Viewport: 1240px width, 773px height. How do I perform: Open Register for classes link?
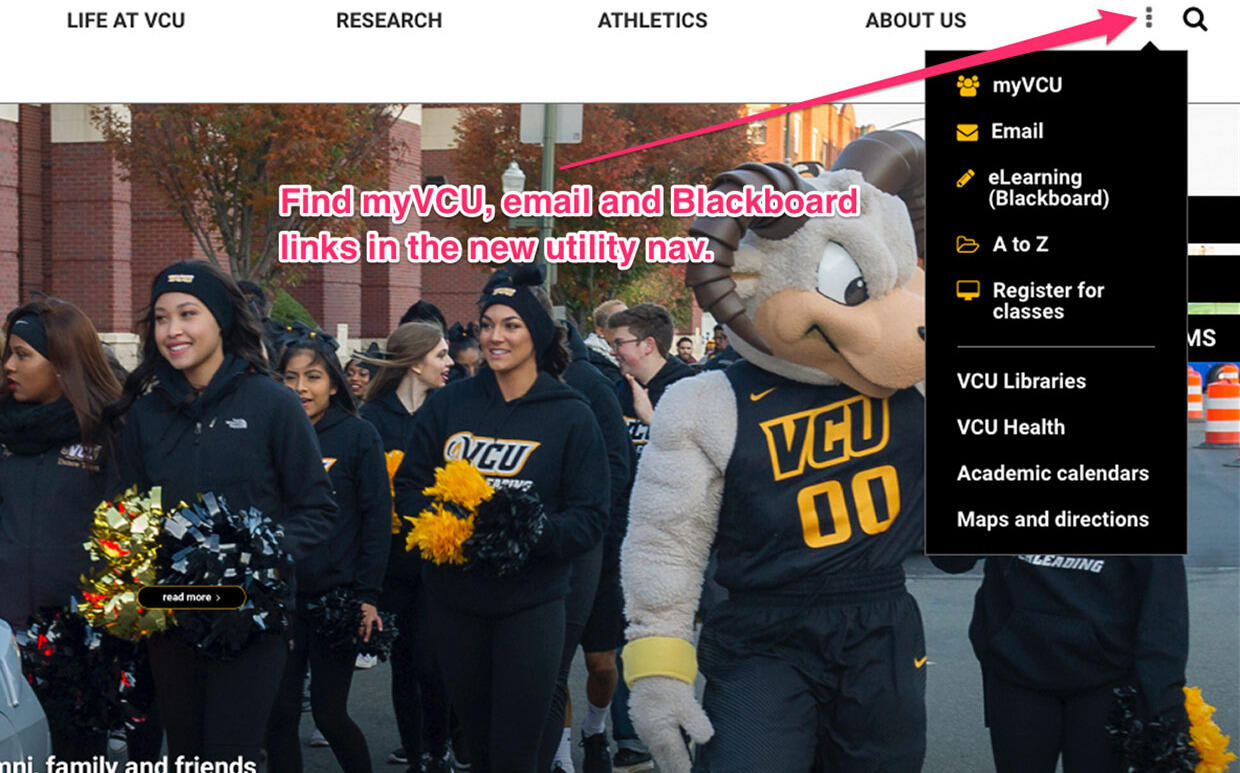[x=1048, y=301]
